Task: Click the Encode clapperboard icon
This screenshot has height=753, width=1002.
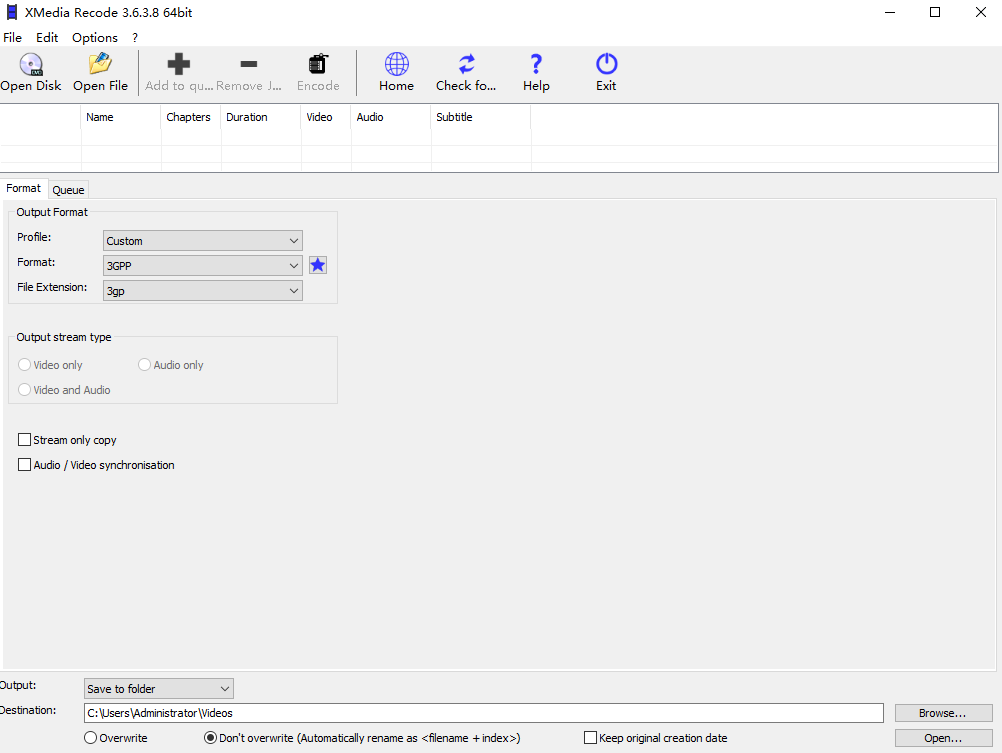Action: point(318,64)
